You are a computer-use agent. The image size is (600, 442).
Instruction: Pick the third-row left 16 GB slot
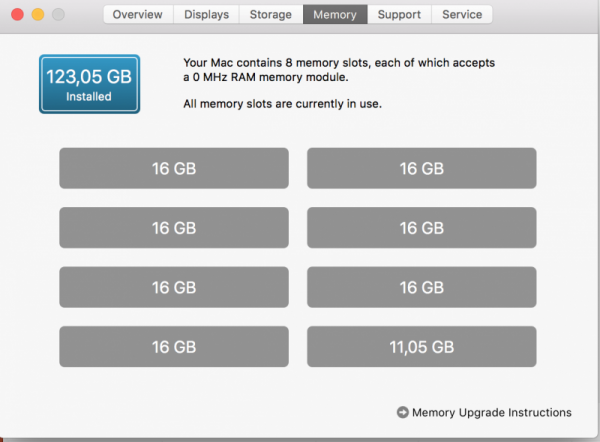pos(174,287)
